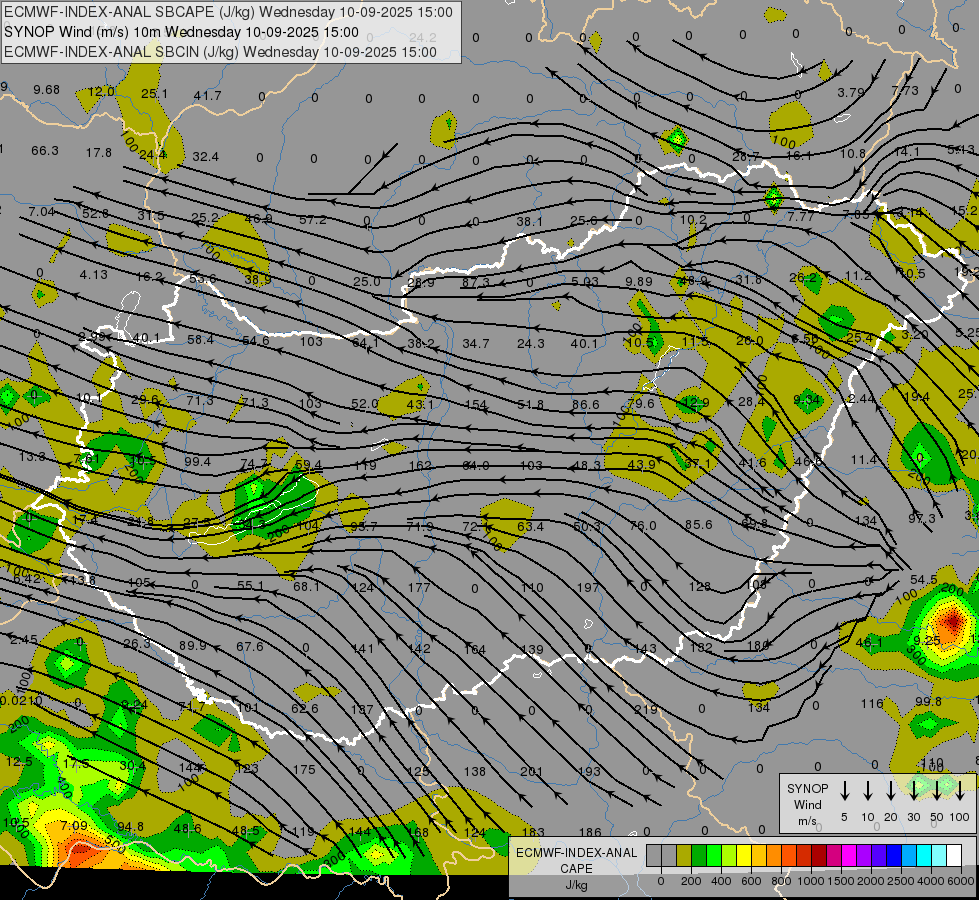This screenshot has height=900, width=979.
Task: Click the map value 177
Action: click(x=418, y=587)
